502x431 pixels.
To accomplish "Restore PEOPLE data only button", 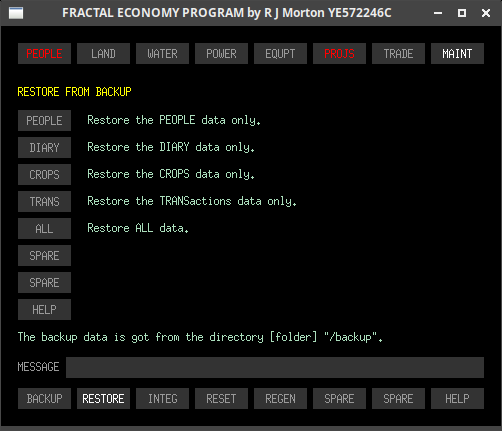I will click(x=44, y=120).
